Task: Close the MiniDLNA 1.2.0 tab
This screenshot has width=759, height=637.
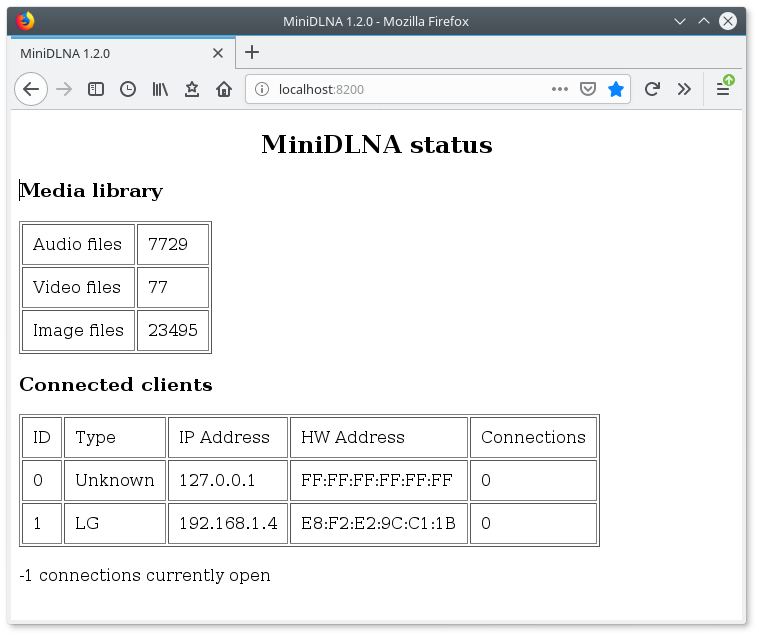Action: pyautogui.click(x=218, y=53)
